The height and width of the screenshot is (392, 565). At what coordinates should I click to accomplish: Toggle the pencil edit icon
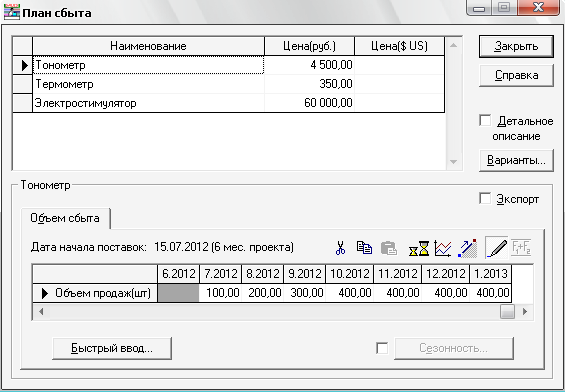[x=496, y=248]
